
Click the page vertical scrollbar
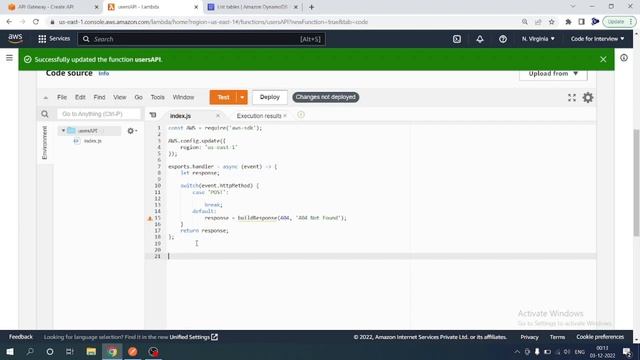pyautogui.click(x=636, y=182)
